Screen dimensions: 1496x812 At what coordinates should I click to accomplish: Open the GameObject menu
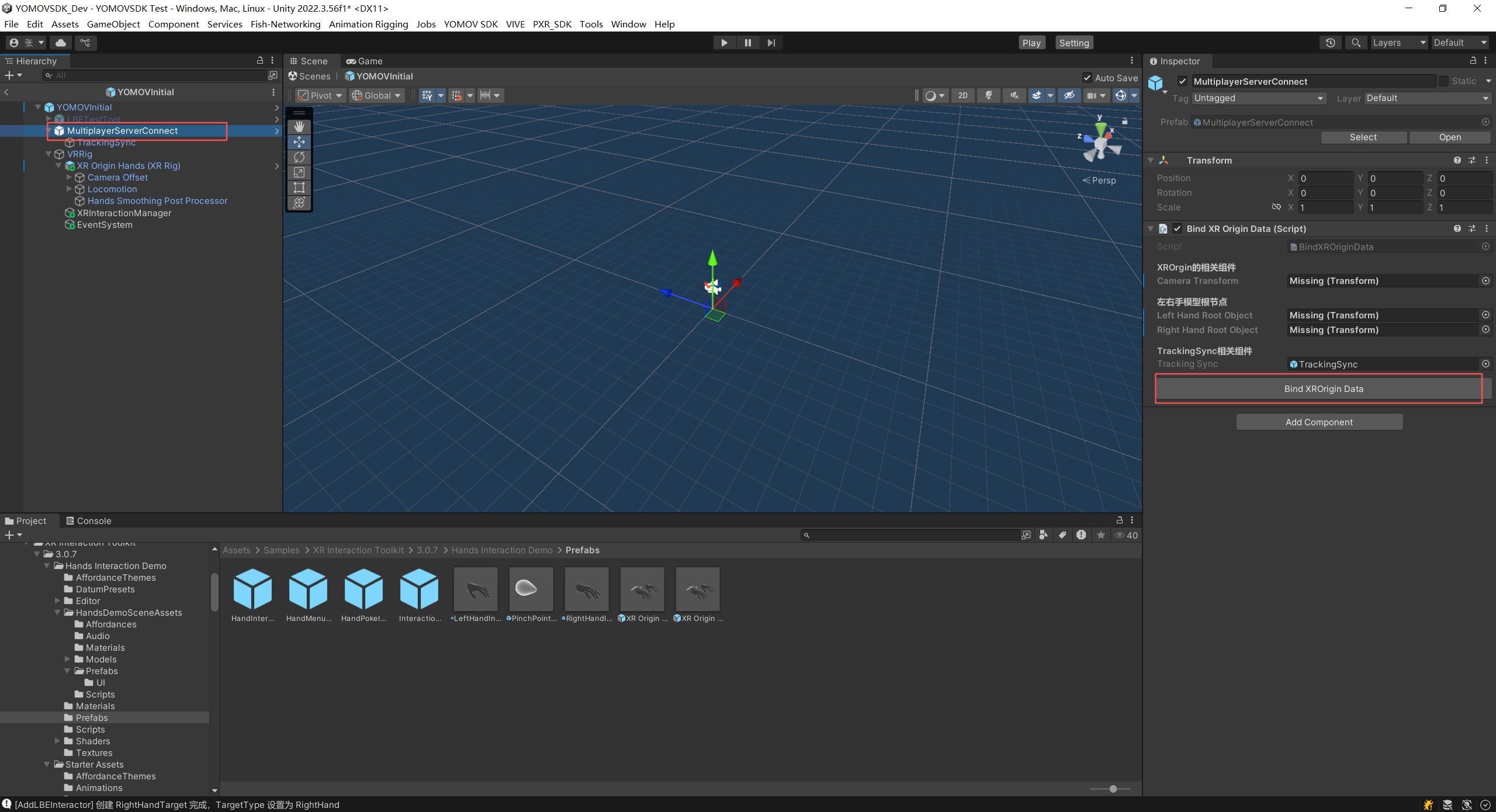click(x=113, y=24)
